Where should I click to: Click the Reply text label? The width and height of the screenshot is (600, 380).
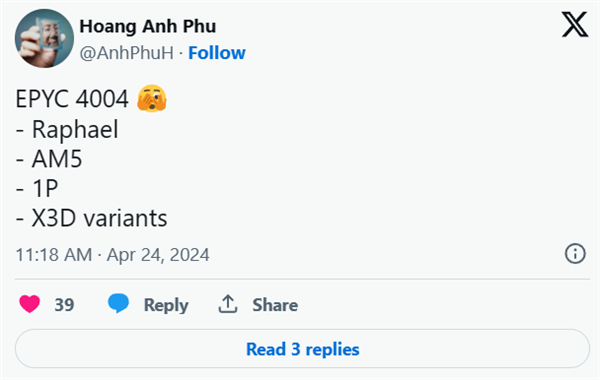[166, 305]
